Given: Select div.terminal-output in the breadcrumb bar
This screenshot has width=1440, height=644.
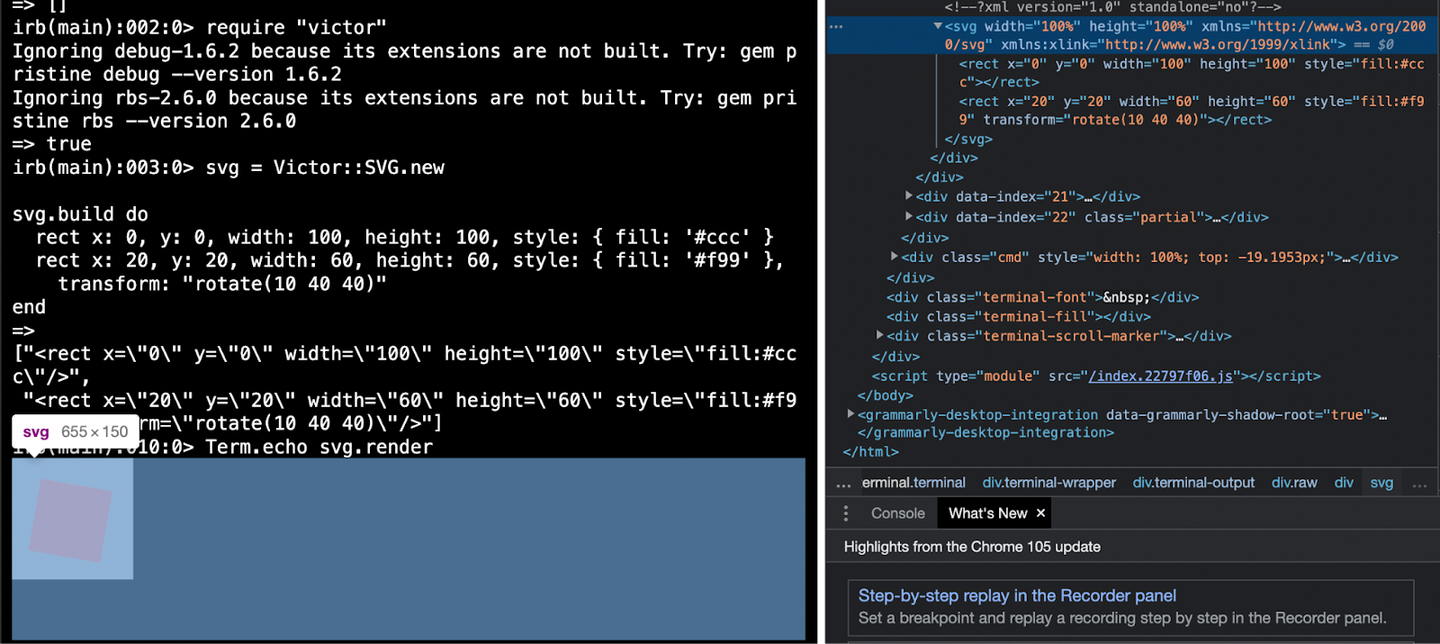Looking at the screenshot, I should point(1193,482).
